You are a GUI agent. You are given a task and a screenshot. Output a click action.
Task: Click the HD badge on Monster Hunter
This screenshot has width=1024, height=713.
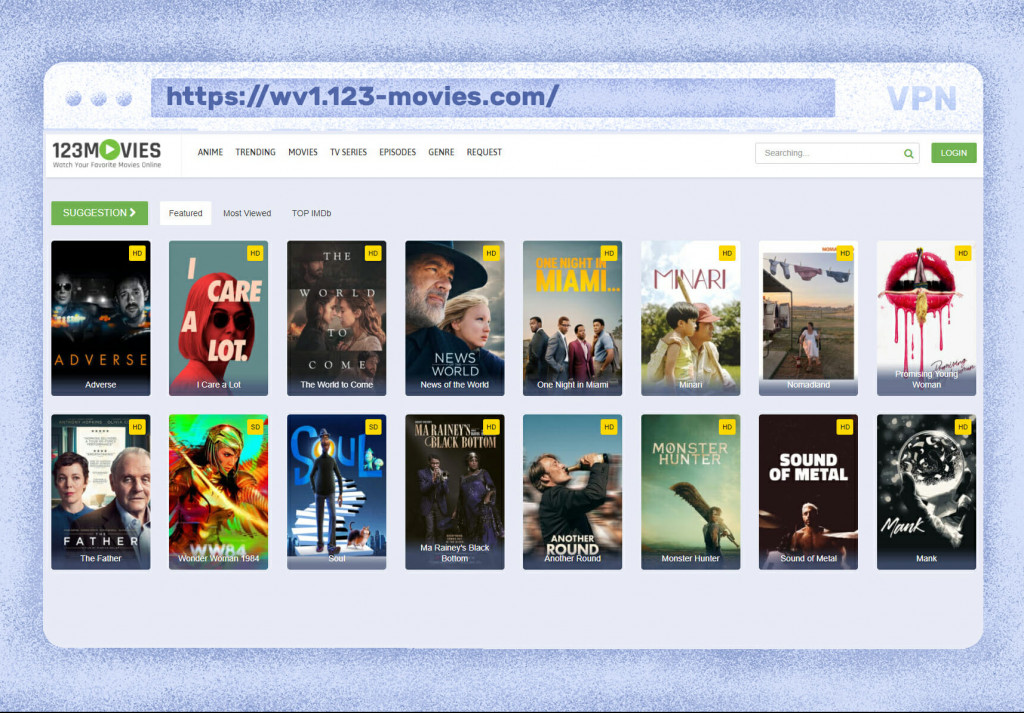point(727,427)
